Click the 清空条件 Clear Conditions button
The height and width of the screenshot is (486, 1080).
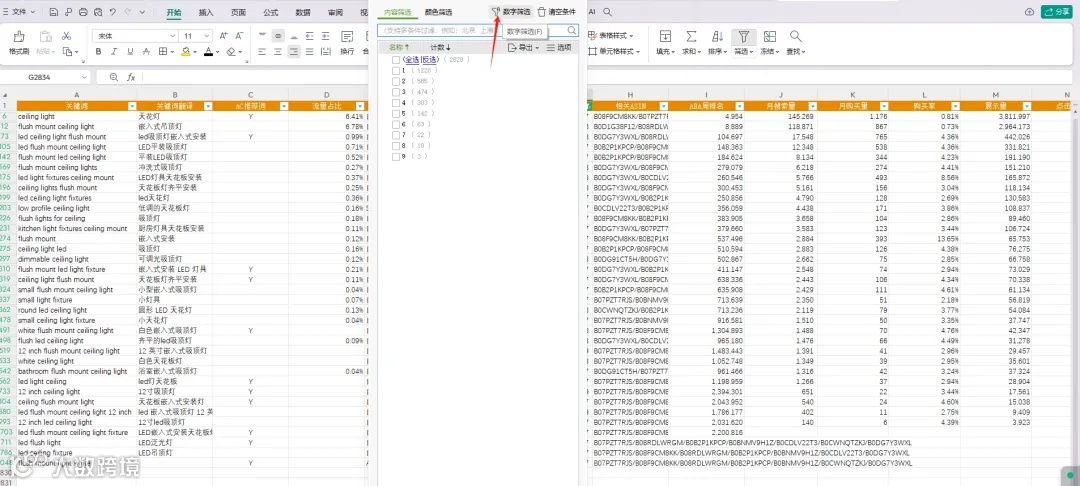pos(557,12)
